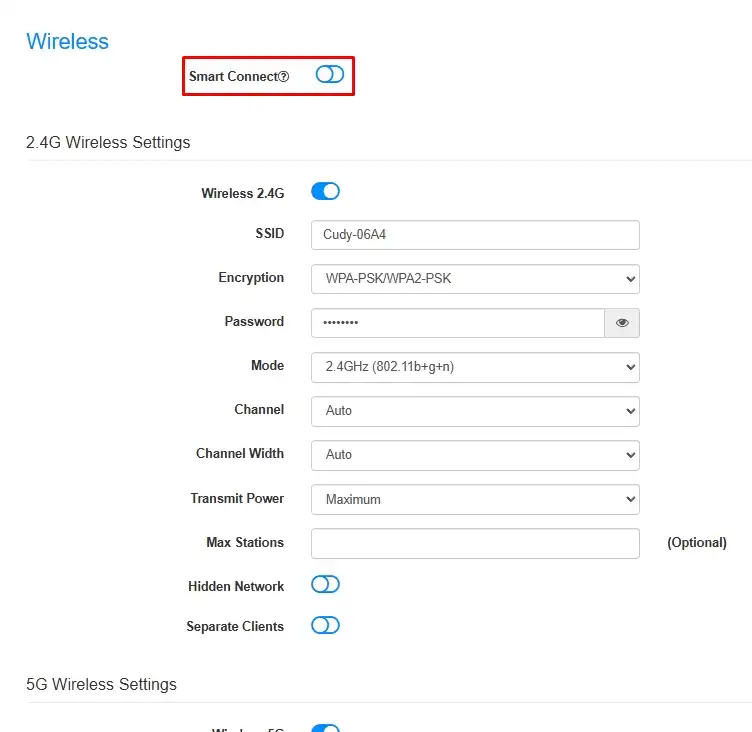
Task: Click the Transmit Power label
Action: pos(237,498)
